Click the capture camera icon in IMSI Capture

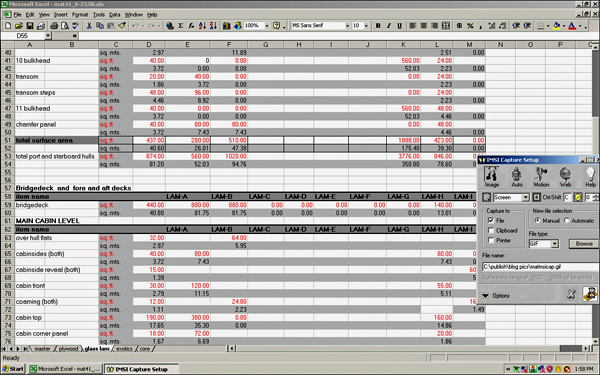point(590,294)
